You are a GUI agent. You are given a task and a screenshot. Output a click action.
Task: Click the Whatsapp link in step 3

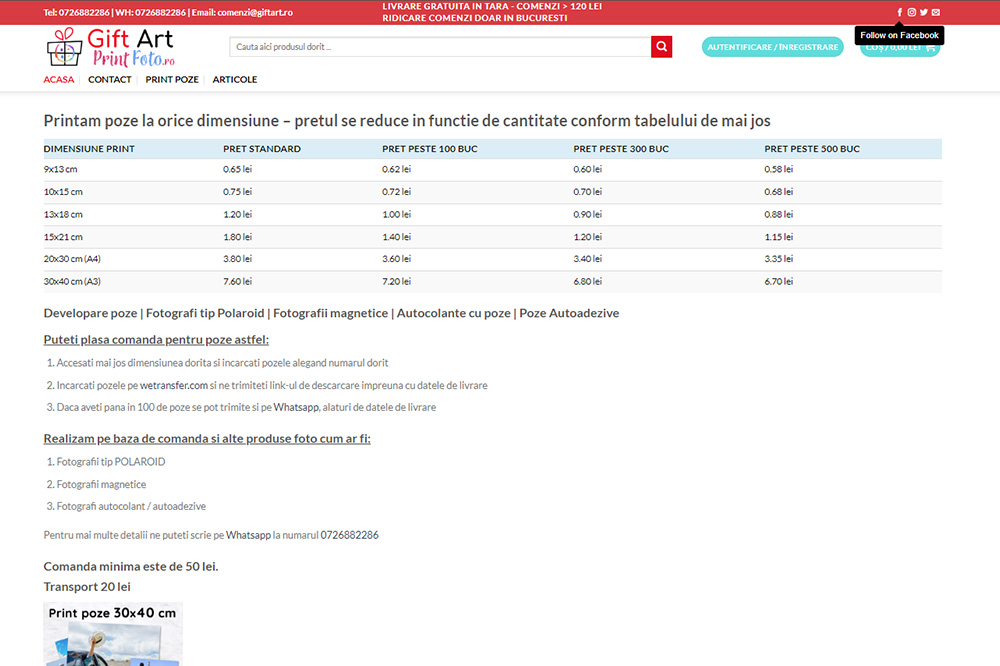(x=295, y=408)
